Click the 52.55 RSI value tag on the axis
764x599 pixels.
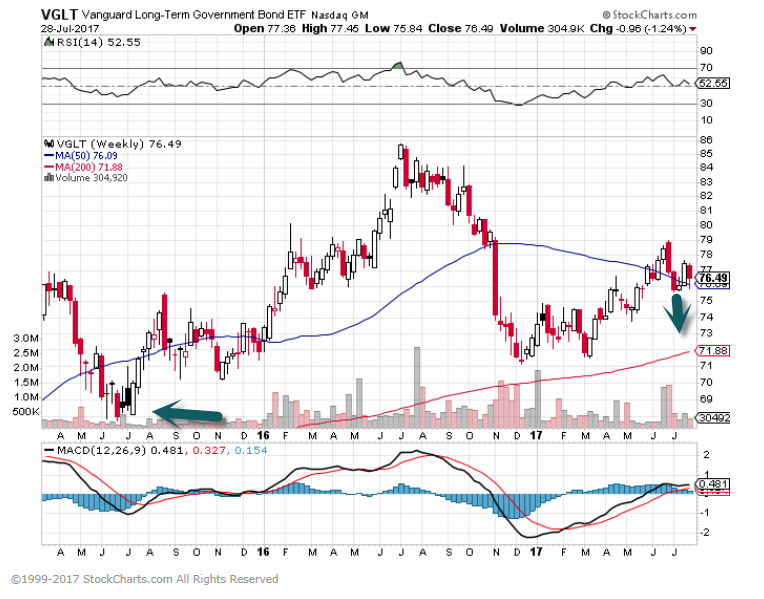(x=713, y=83)
